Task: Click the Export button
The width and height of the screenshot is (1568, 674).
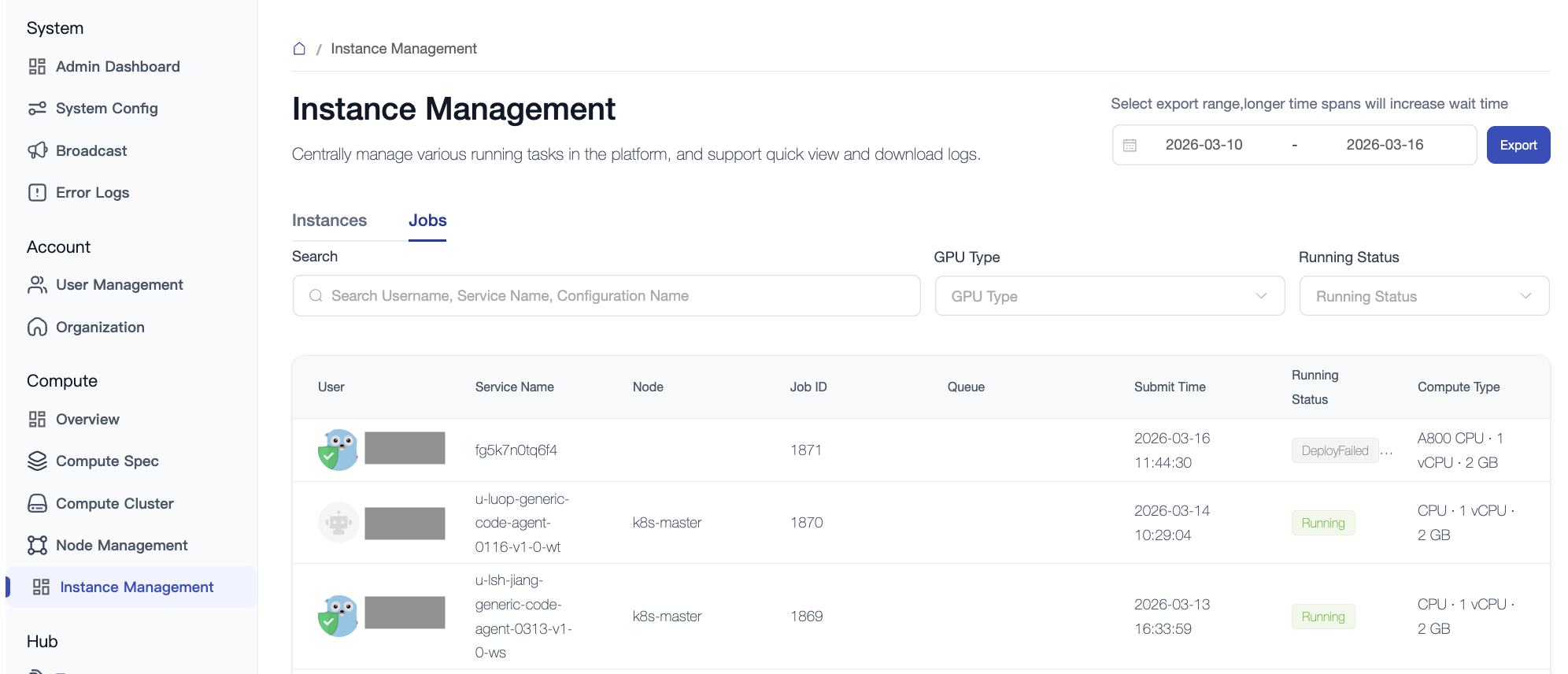Action: [1518, 145]
